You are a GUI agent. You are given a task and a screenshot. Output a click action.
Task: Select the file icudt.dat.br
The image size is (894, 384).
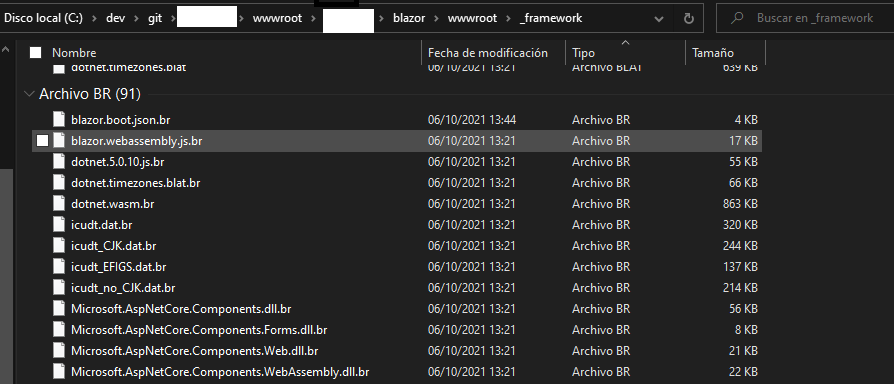[101, 225]
